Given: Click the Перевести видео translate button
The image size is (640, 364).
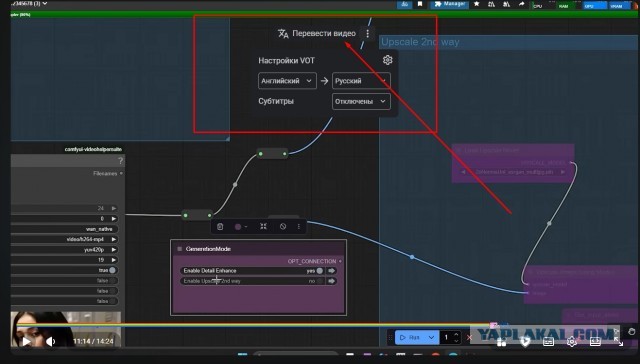Looking at the screenshot, I should click(x=317, y=33).
